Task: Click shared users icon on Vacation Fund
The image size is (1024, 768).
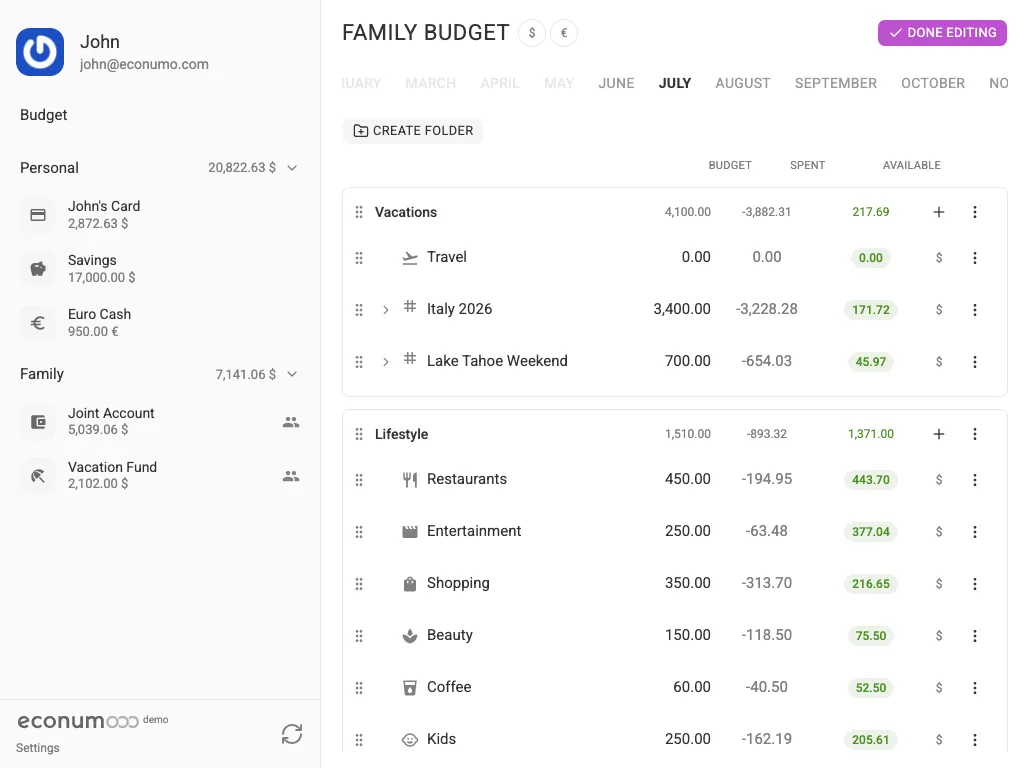Action: (x=291, y=476)
